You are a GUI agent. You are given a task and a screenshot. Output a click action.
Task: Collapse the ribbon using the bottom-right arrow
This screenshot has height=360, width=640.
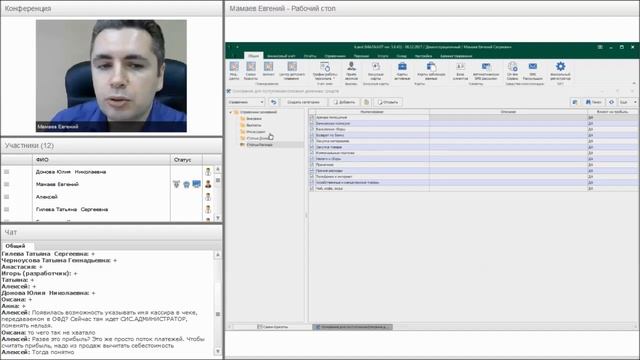coord(634,83)
